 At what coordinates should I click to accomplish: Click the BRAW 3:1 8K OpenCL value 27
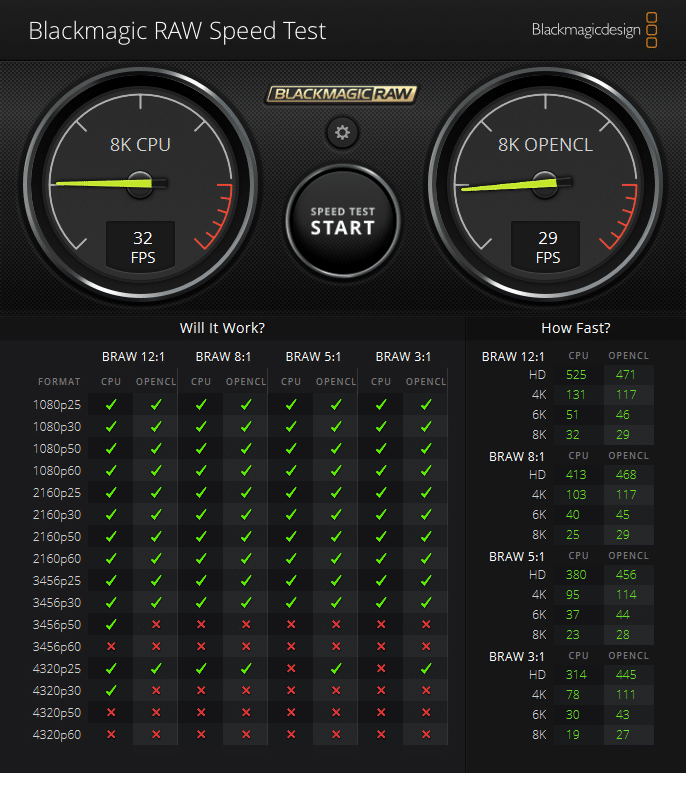coord(622,735)
